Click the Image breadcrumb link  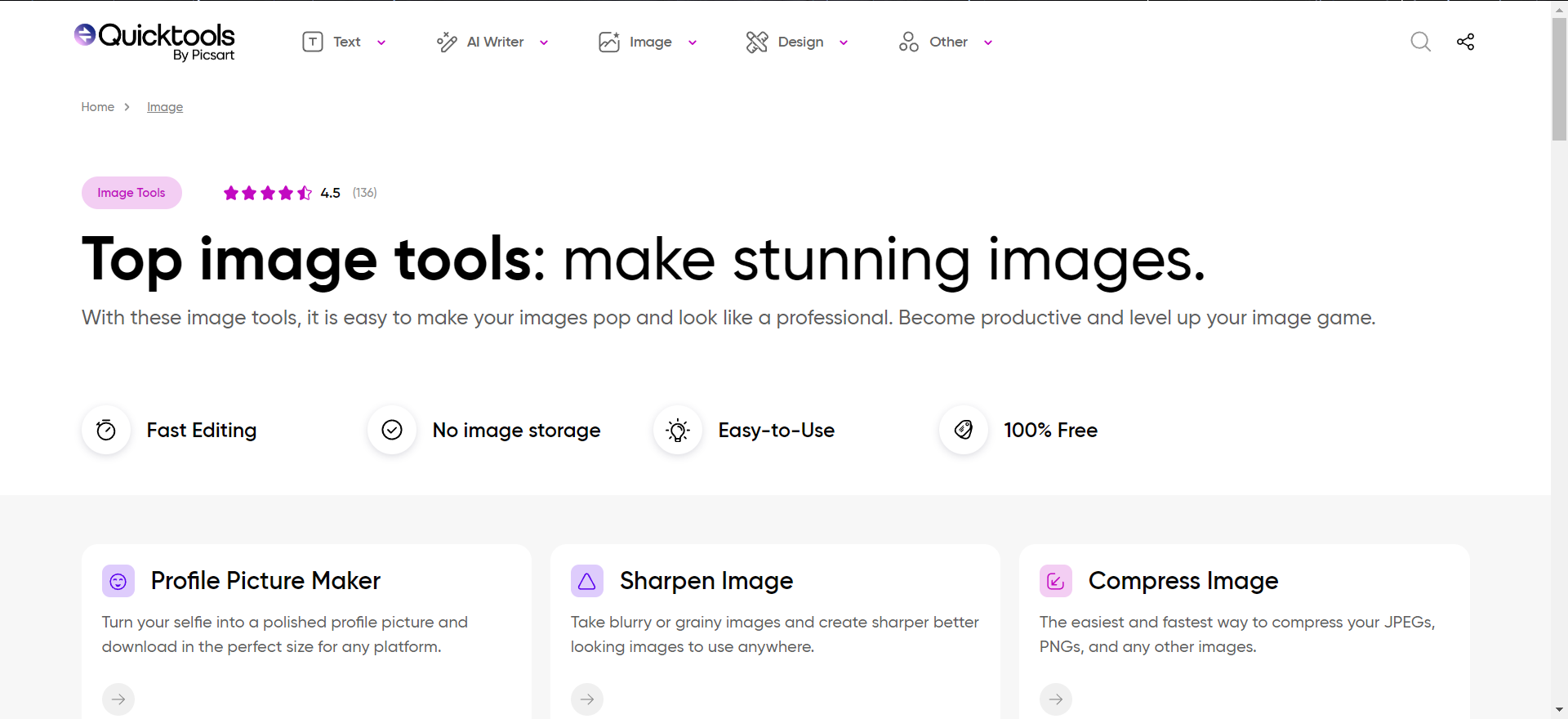pyautogui.click(x=165, y=107)
